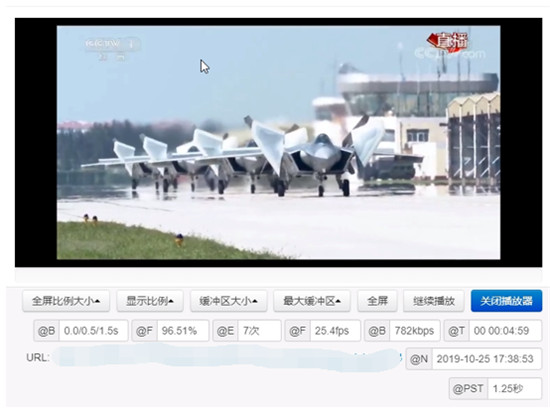The width and height of the screenshot is (550, 412).
Task: Expand the 显示比例 dropdown
Action: point(150,301)
